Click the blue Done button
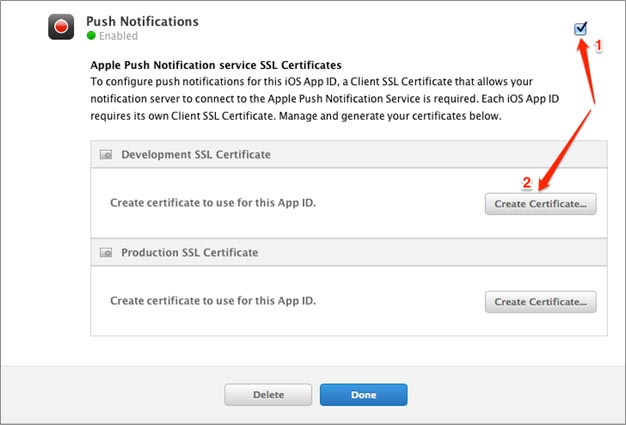The width and height of the screenshot is (626, 425). coord(364,395)
